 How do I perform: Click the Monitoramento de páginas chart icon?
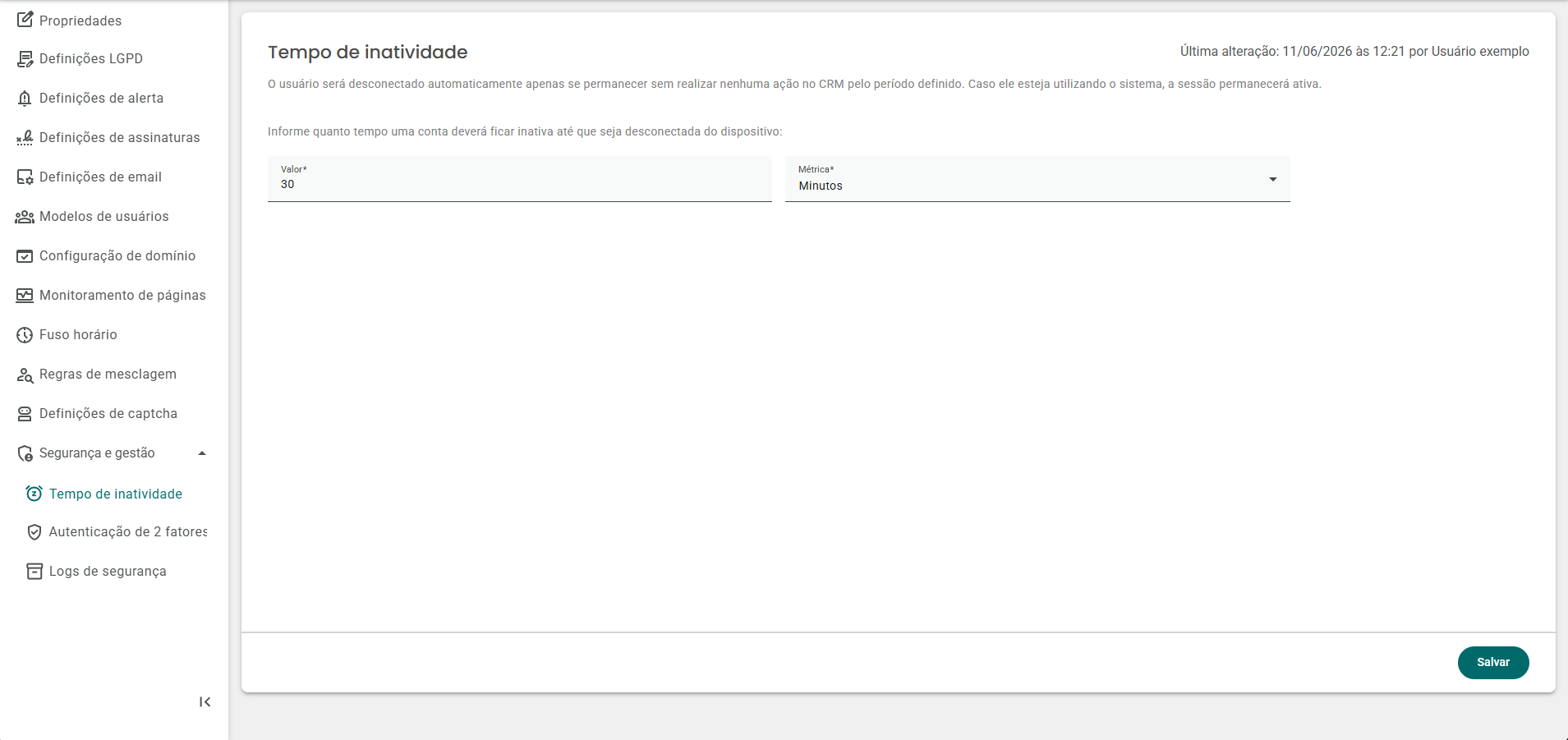[x=25, y=296]
